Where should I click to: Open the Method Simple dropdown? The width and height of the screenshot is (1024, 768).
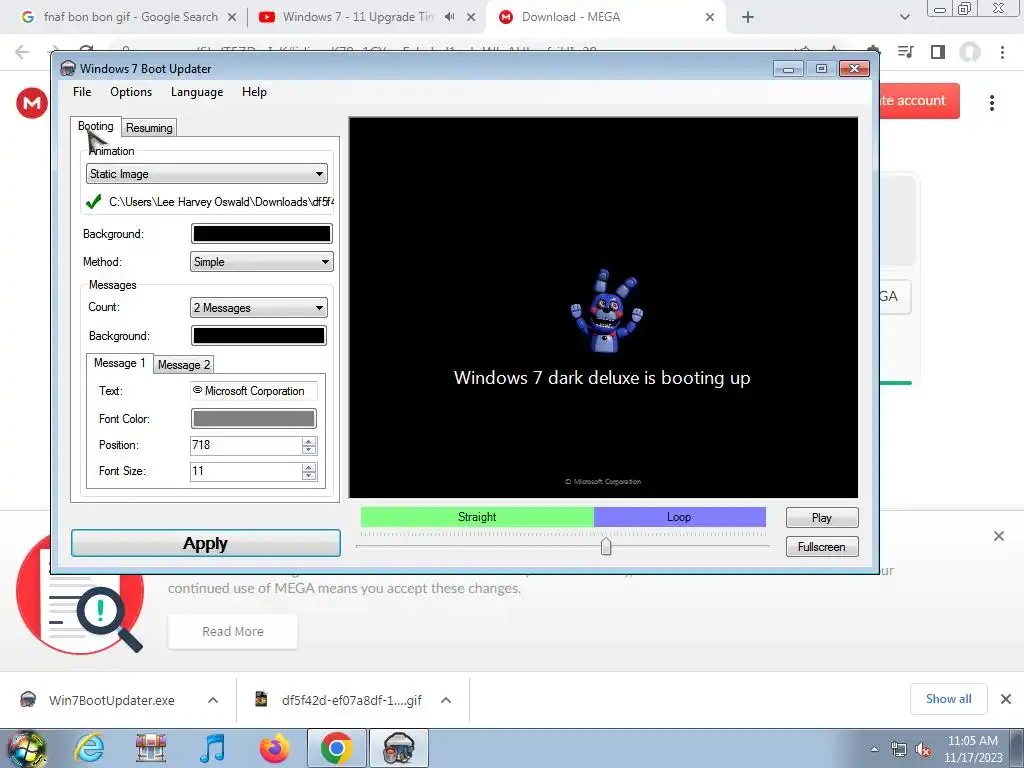pyautogui.click(x=261, y=262)
